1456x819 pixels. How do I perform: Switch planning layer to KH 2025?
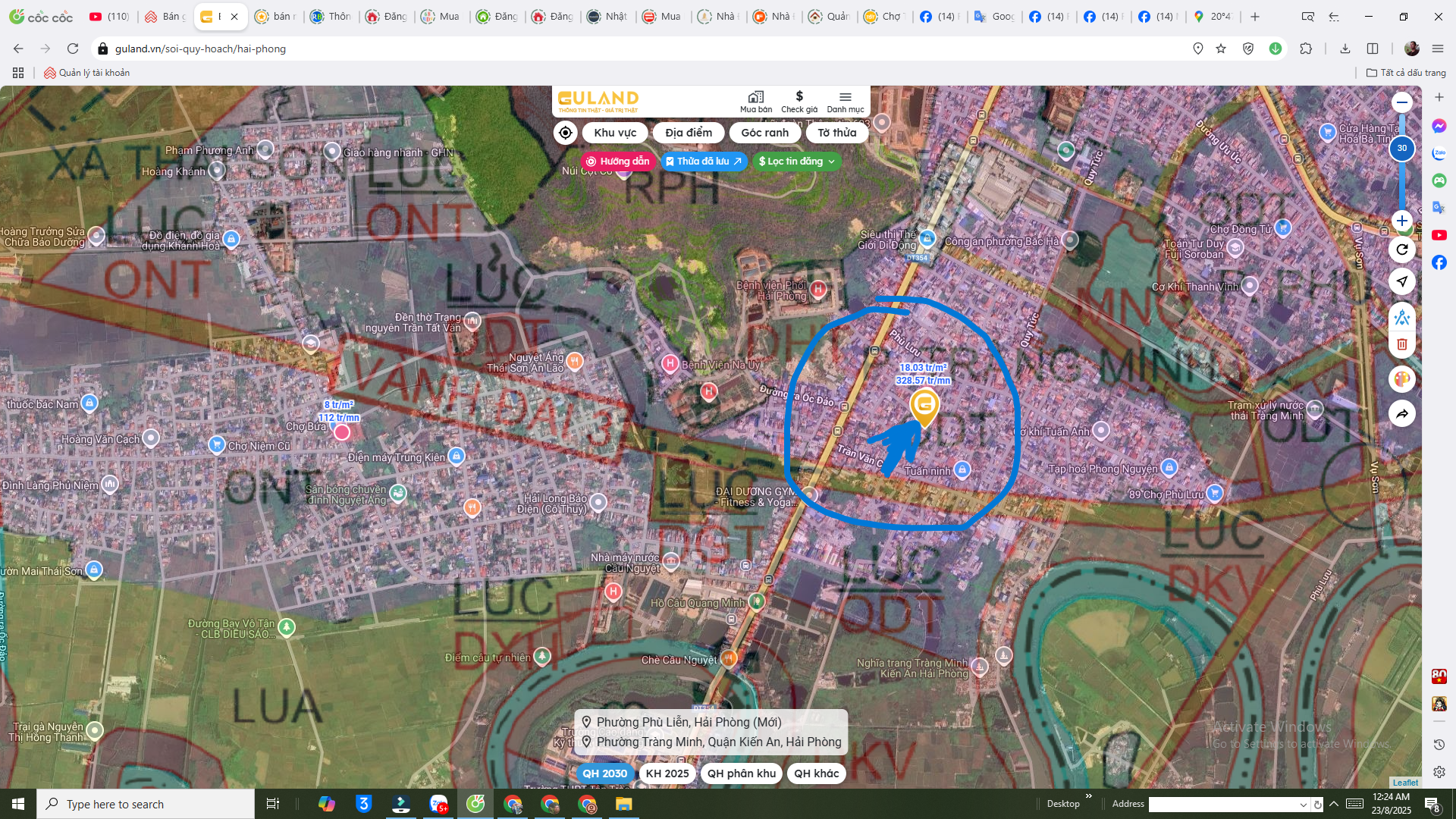(x=667, y=773)
